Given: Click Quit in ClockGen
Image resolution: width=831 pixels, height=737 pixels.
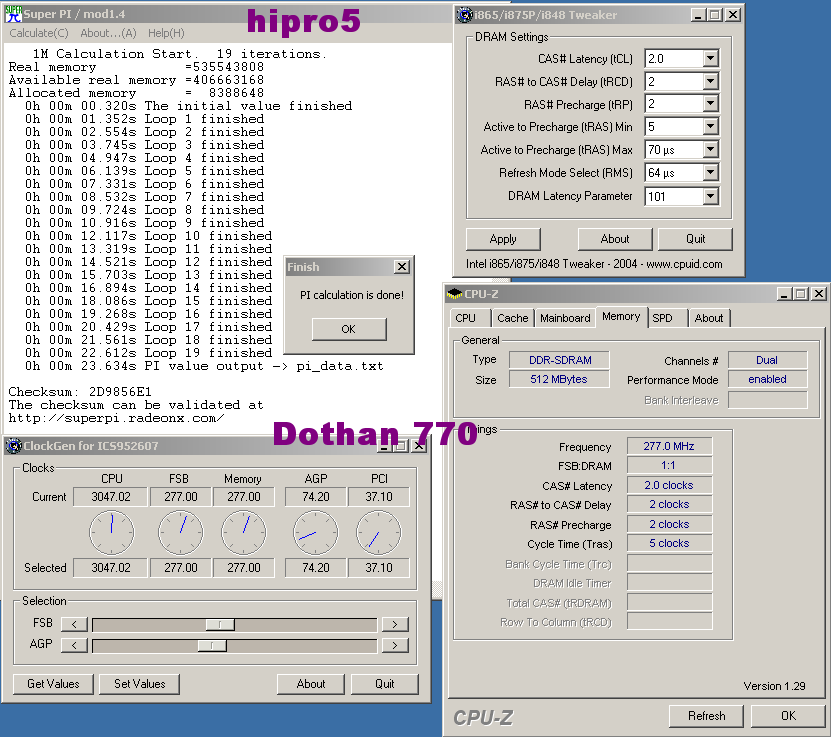Looking at the screenshot, I should 385,684.
